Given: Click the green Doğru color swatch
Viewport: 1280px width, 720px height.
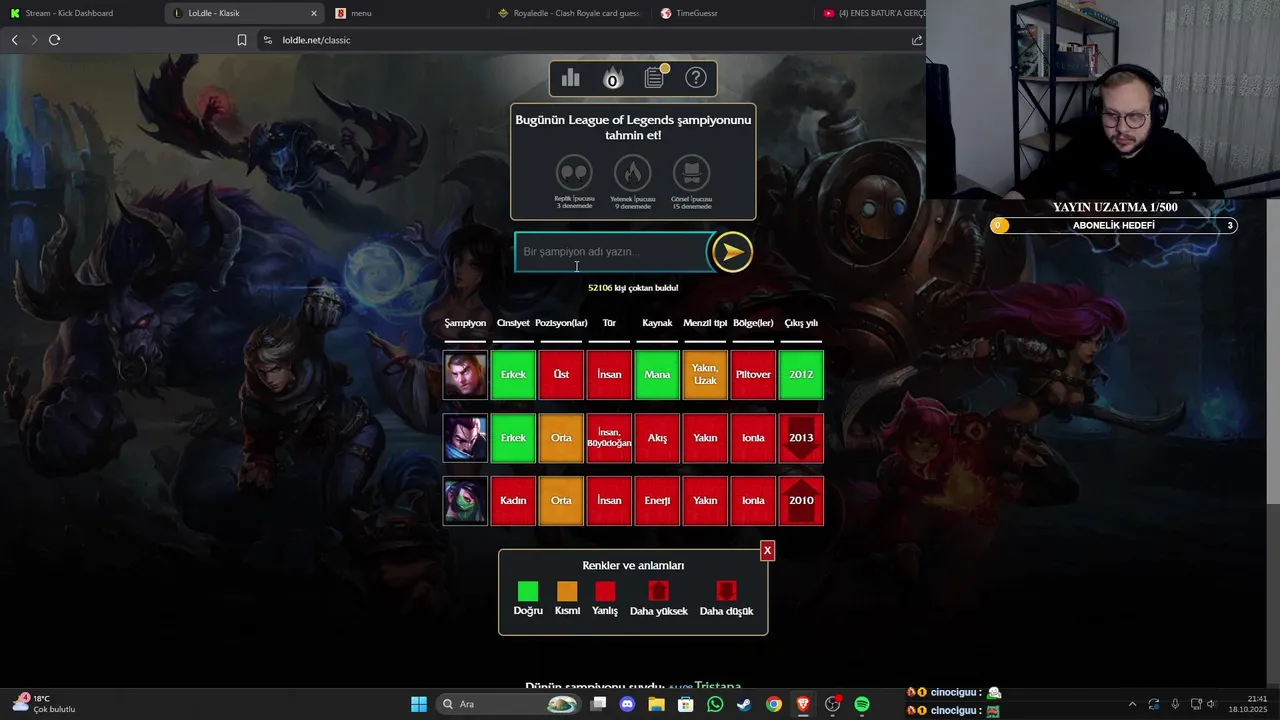Looking at the screenshot, I should 528,591.
